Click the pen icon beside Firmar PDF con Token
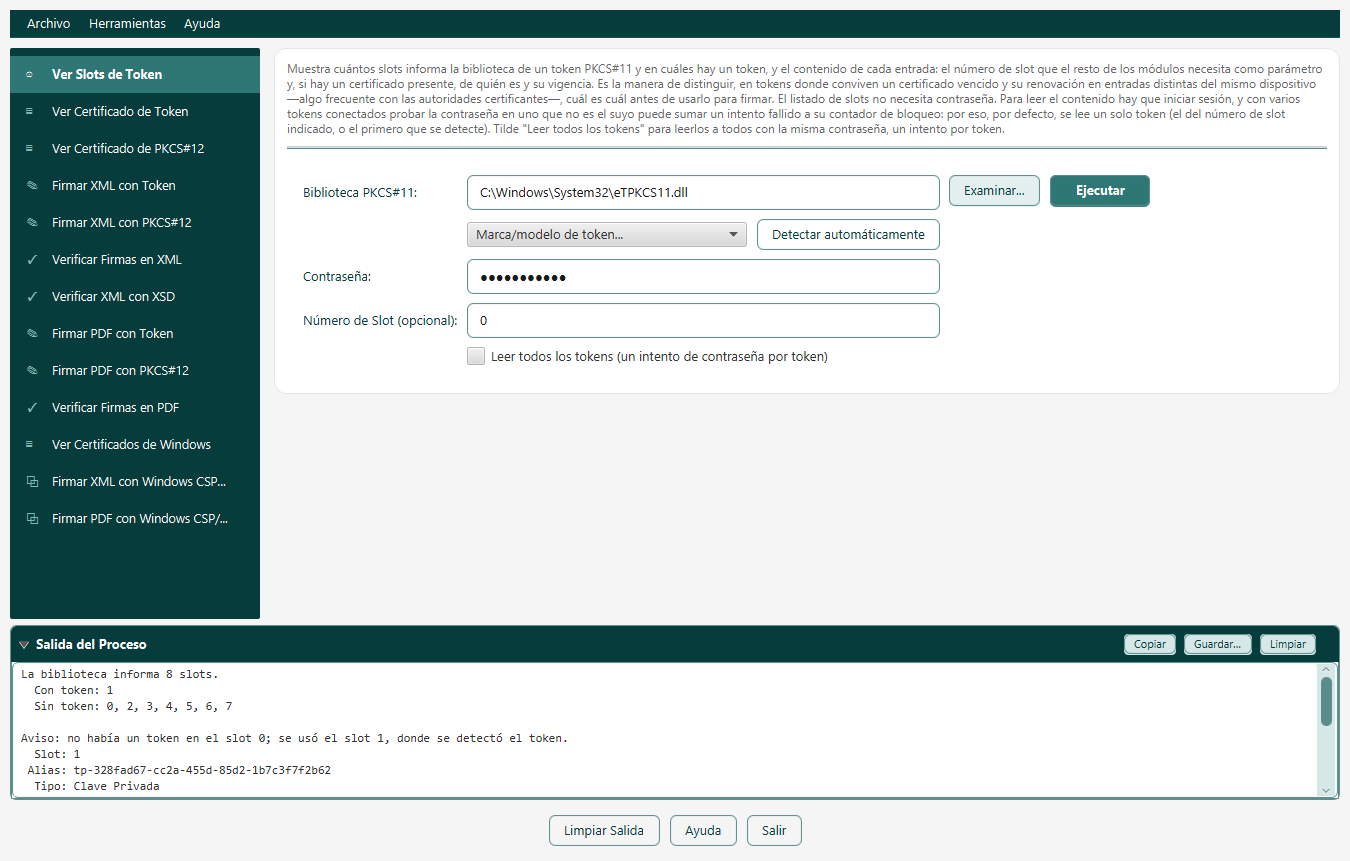Image resolution: width=1350 pixels, height=861 pixels. [30, 333]
